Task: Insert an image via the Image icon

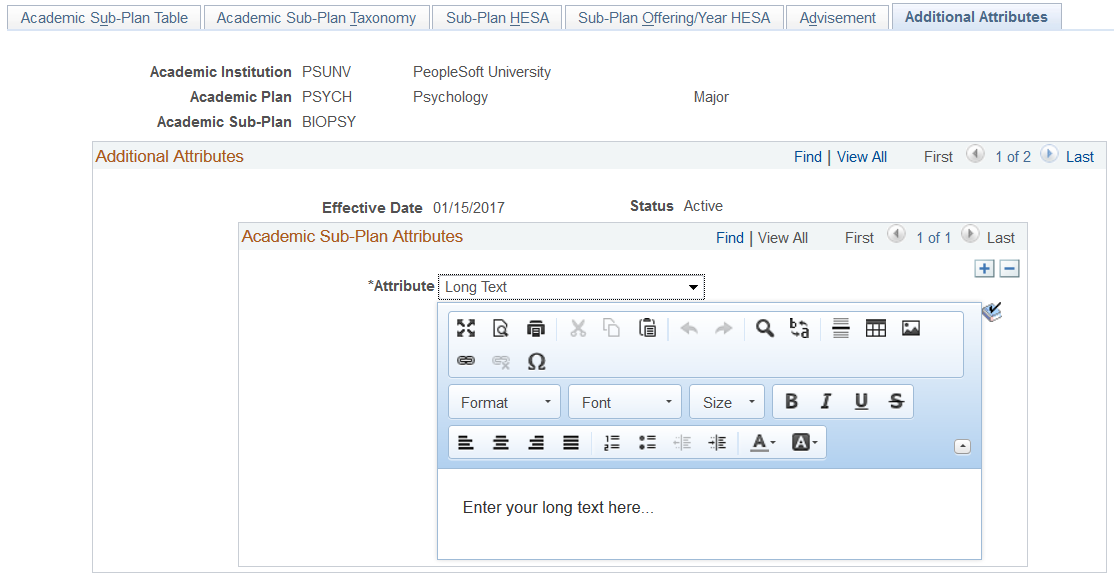Action: pos(911,328)
